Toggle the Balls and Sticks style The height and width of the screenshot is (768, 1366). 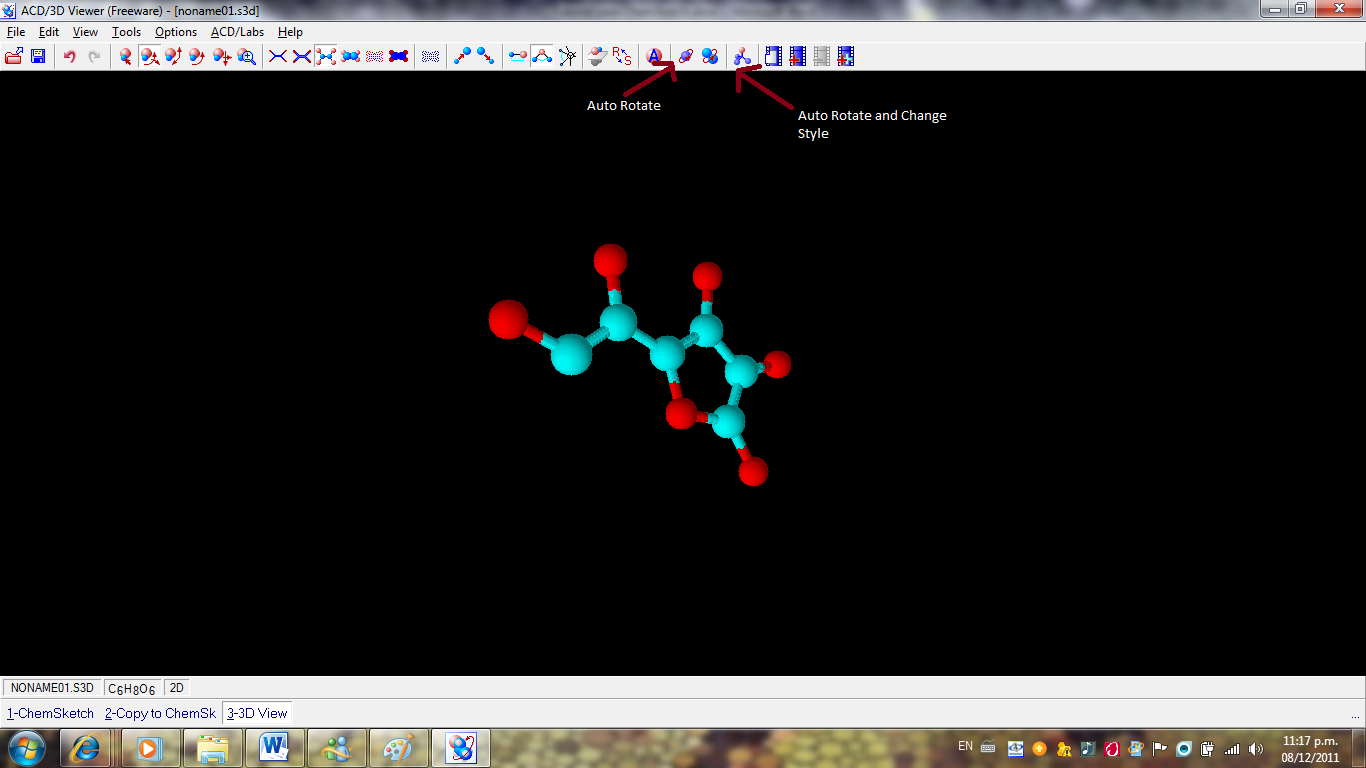pos(328,56)
